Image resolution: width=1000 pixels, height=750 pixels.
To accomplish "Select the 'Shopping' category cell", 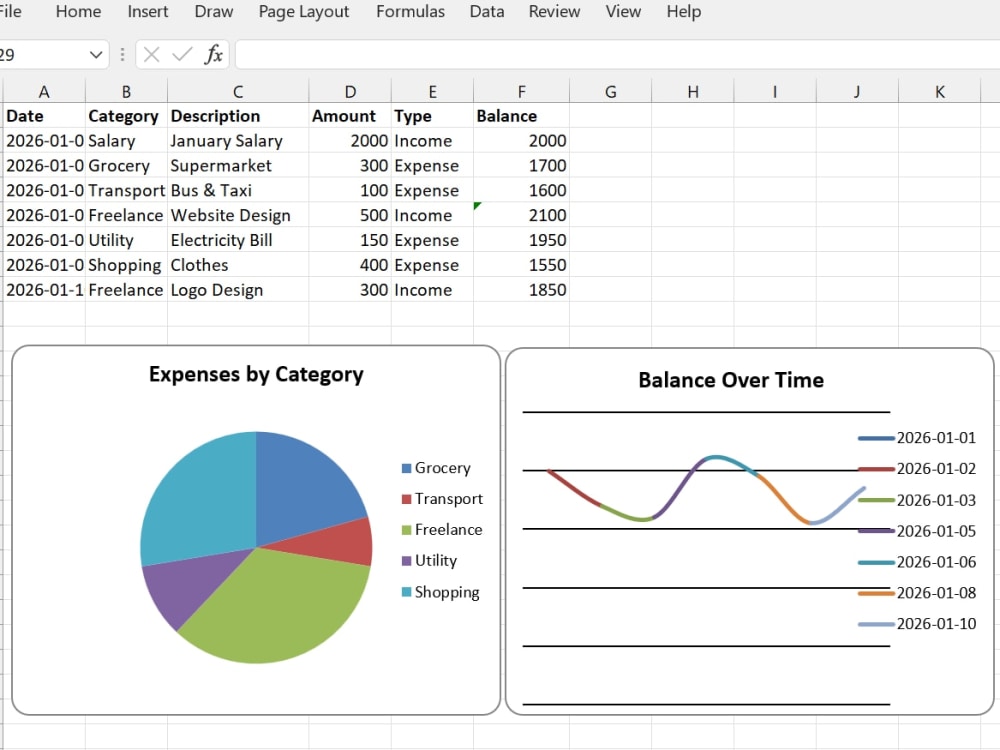I will pyautogui.click(x=126, y=265).
